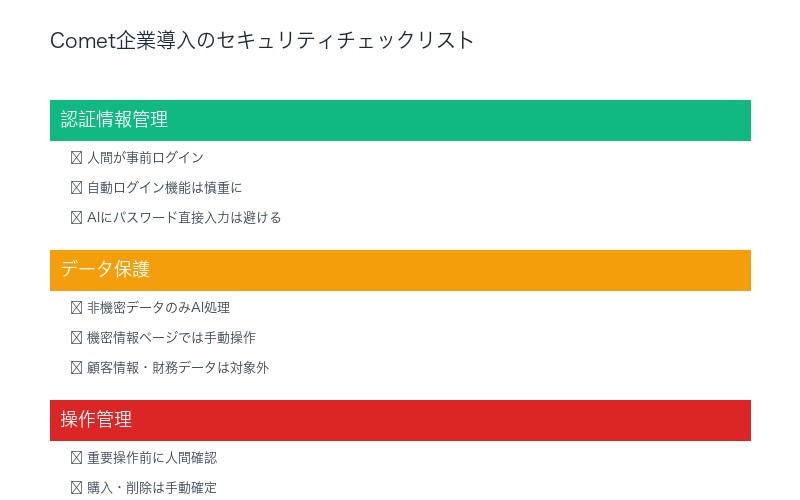
Task: Click the red 操作管理 section header
Action: pos(400,420)
